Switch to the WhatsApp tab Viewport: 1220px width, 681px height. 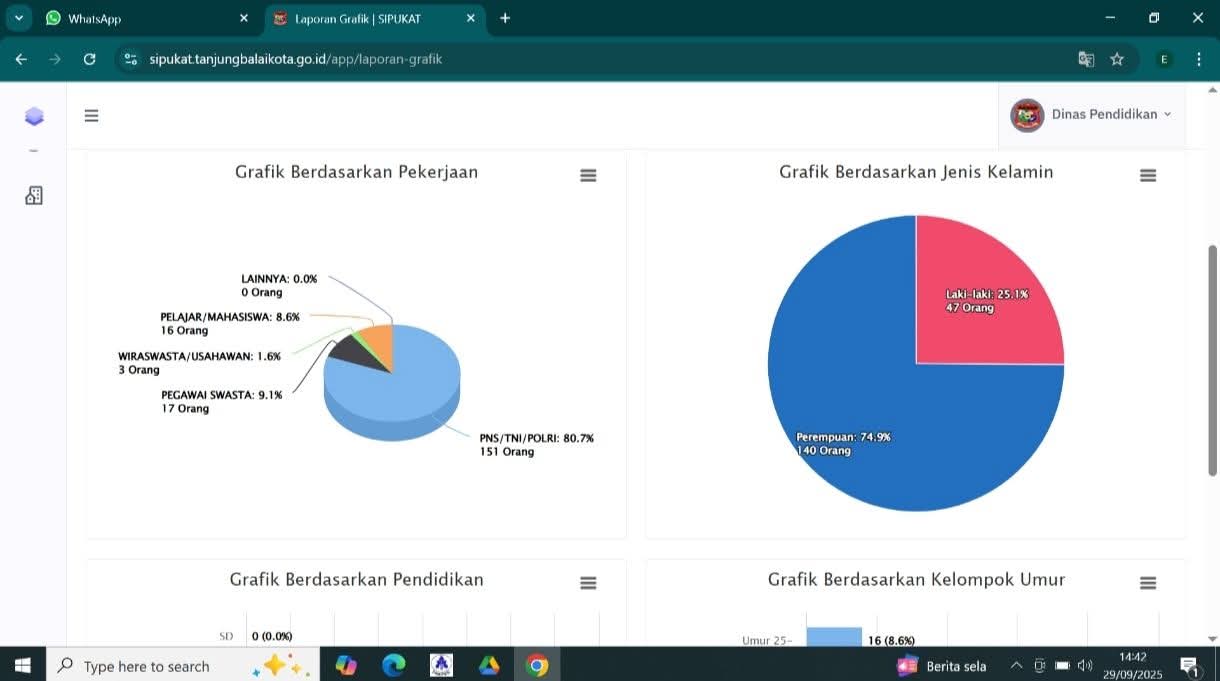click(140, 18)
